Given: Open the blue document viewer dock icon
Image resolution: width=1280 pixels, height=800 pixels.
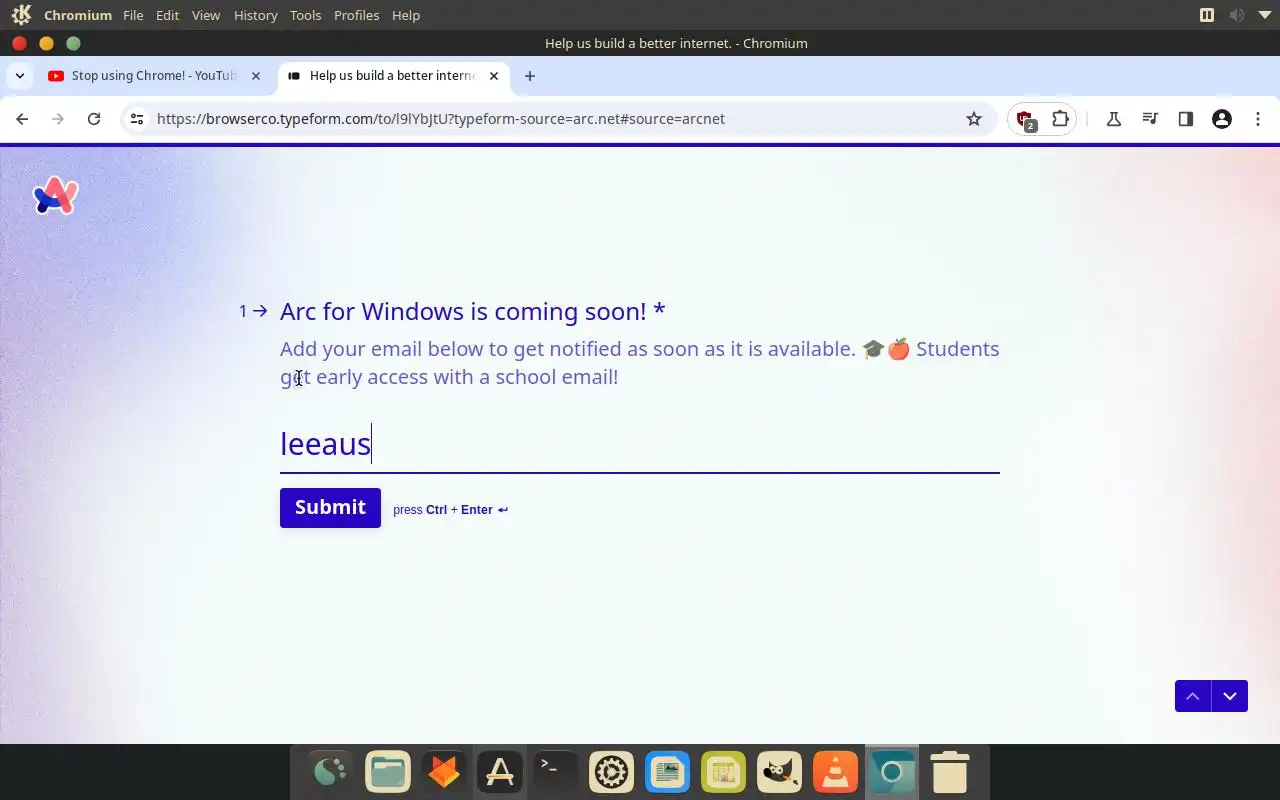Looking at the screenshot, I should point(668,772).
